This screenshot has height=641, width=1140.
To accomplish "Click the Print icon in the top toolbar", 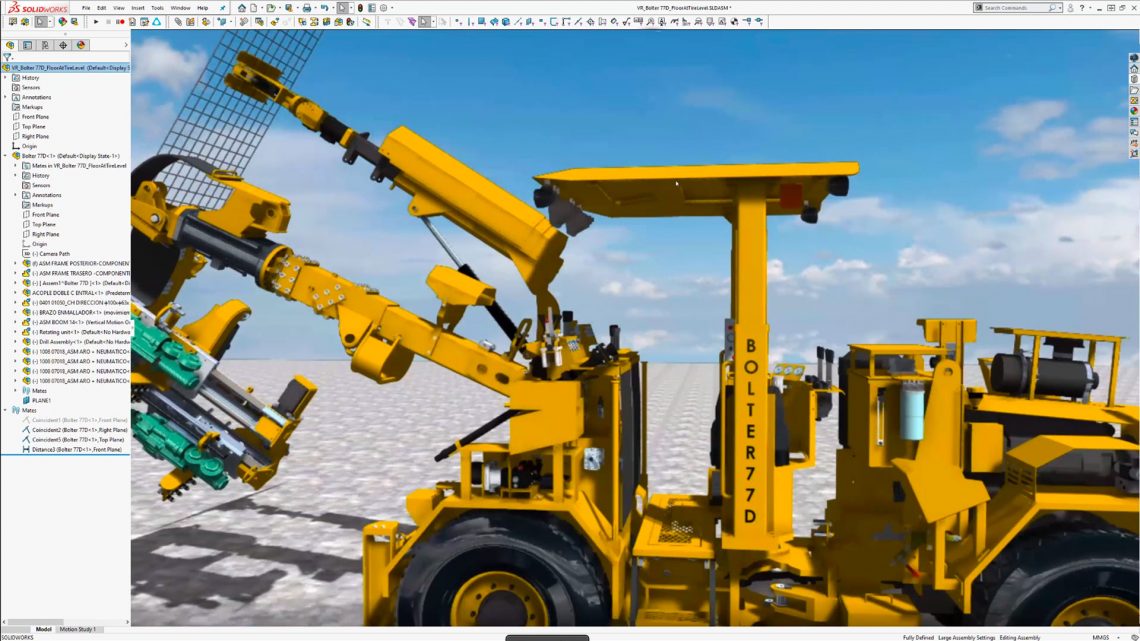I will click(307, 7).
